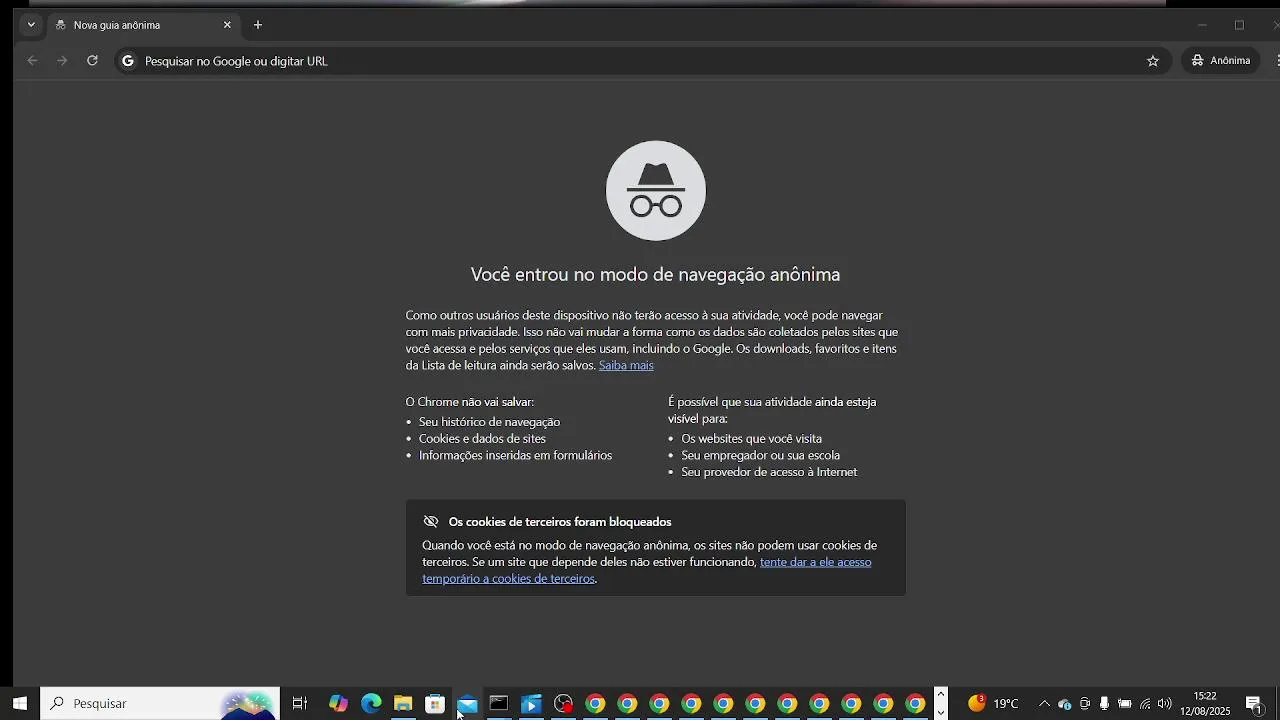The image size is (1280, 720).
Task: Click 'Cookies e dados de sites' list item
Action: (482, 439)
